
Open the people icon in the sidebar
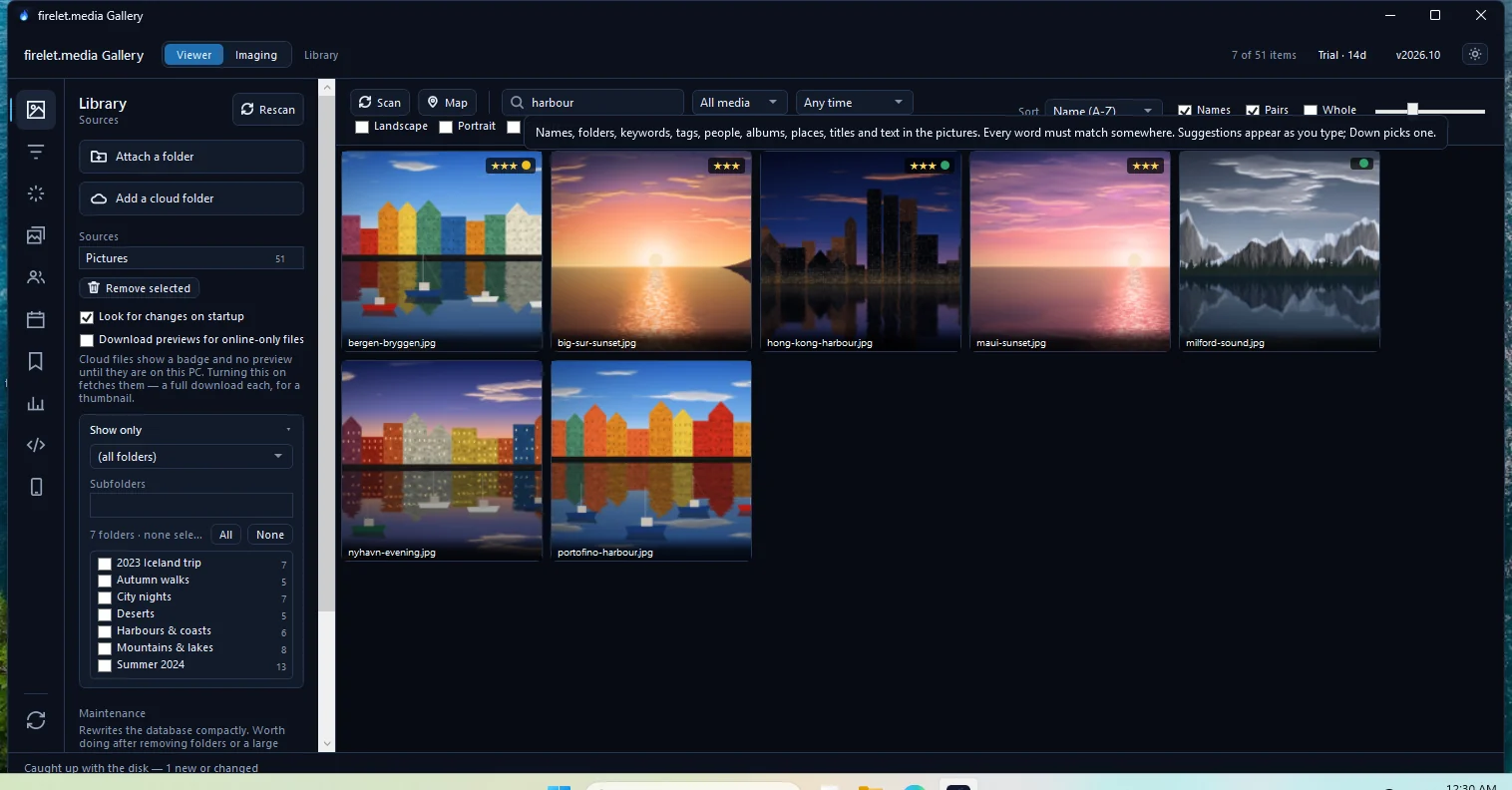(36, 277)
